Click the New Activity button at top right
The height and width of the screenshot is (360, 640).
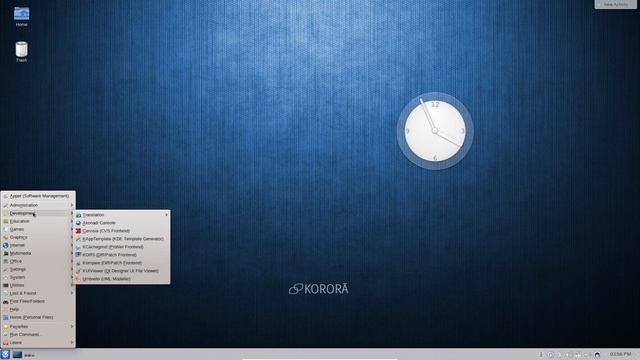(616, 4)
